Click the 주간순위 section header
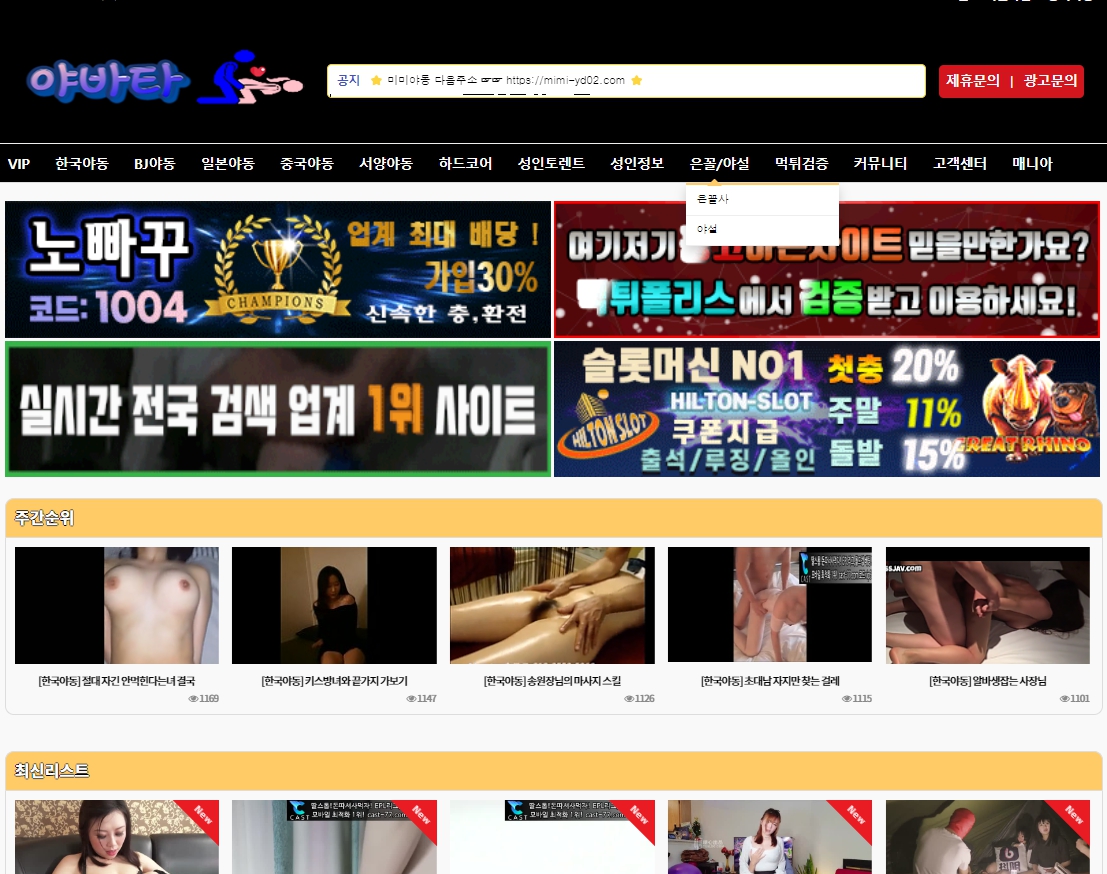 (x=44, y=518)
